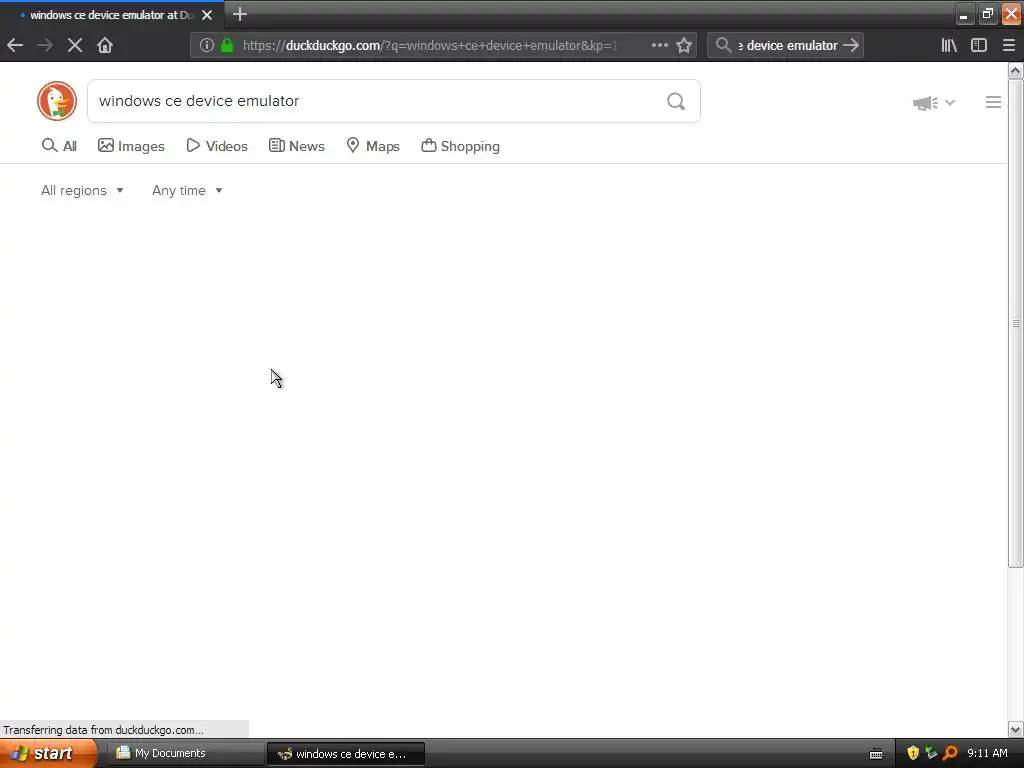Image resolution: width=1024 pixels, height=768 pixels.
Task: Switch to News results
Action: click(297, 146)
